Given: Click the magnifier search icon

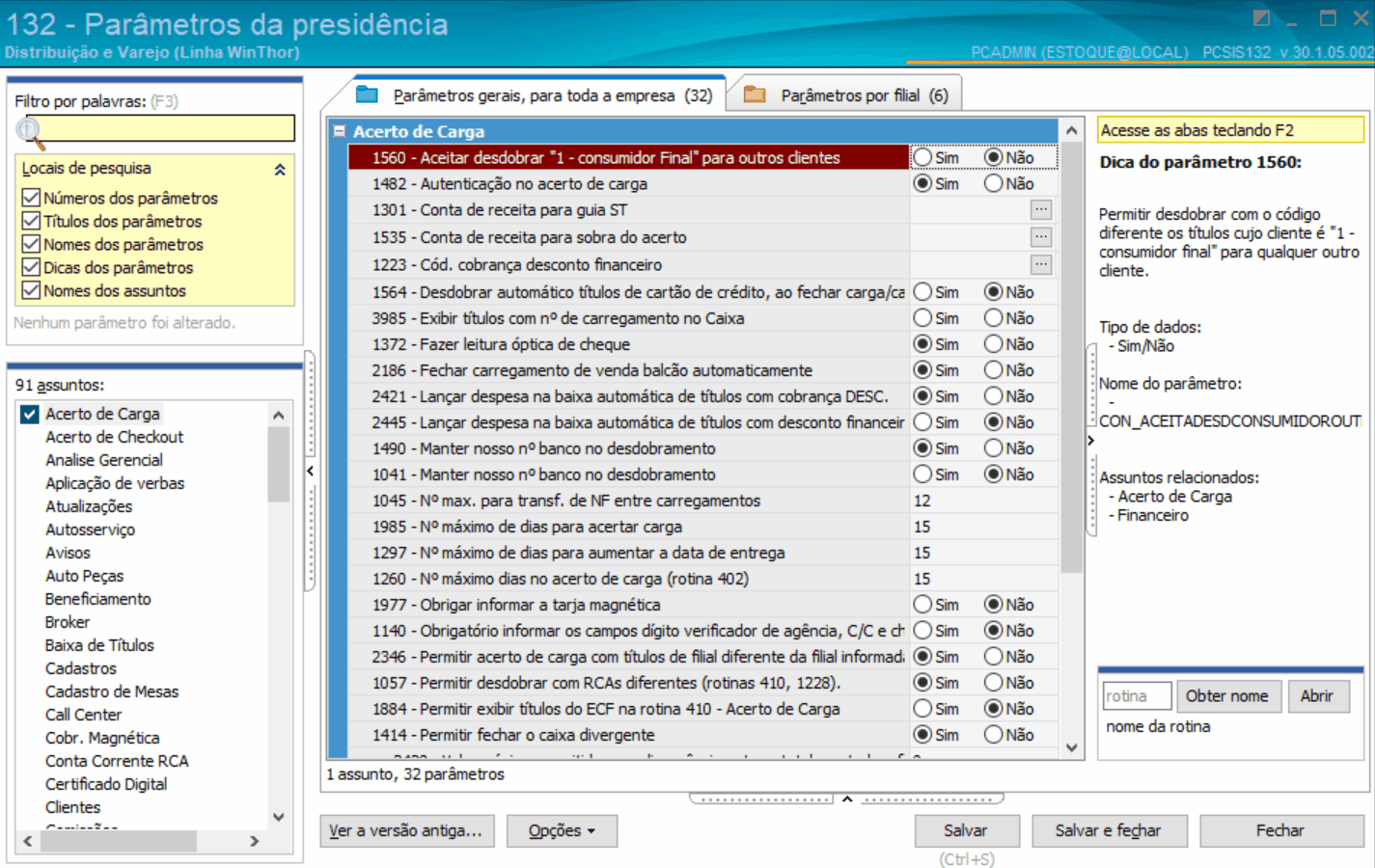Looking at the screenshot, I should [30, 132].
